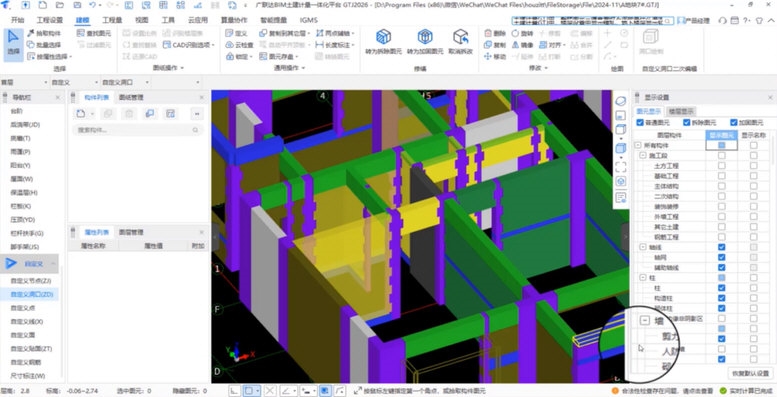Click the 恢复默认设置 button

pyautogui.click(x=750, y=373)
